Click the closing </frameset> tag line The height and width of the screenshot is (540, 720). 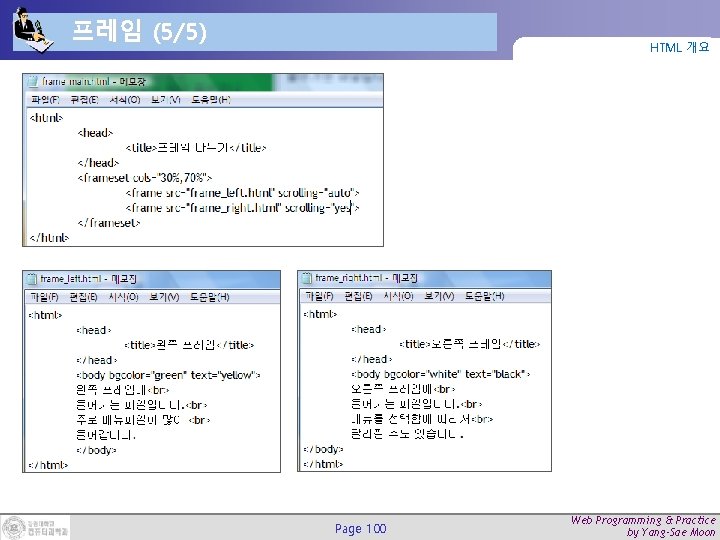point(109,223)
